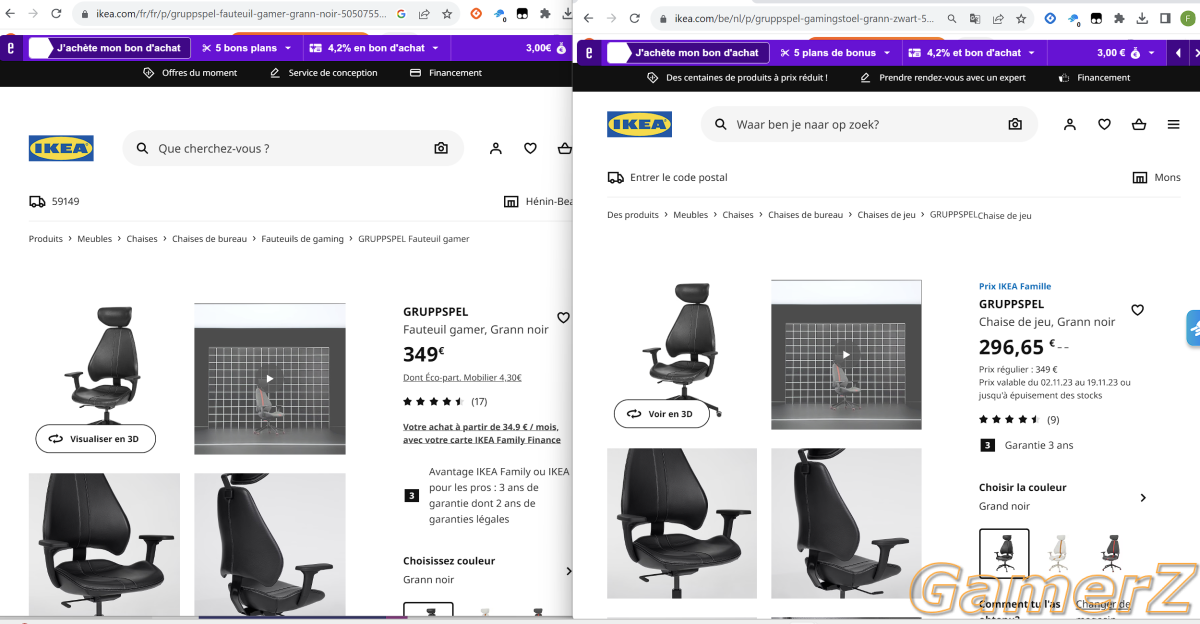
Task: Toggle side panel in right browser window
Action: (1164, 19)
